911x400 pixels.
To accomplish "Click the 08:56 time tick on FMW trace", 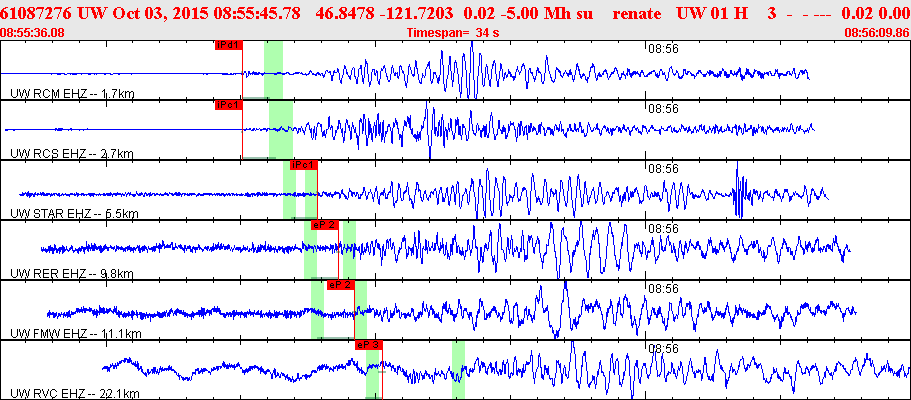I will point(663,288).
